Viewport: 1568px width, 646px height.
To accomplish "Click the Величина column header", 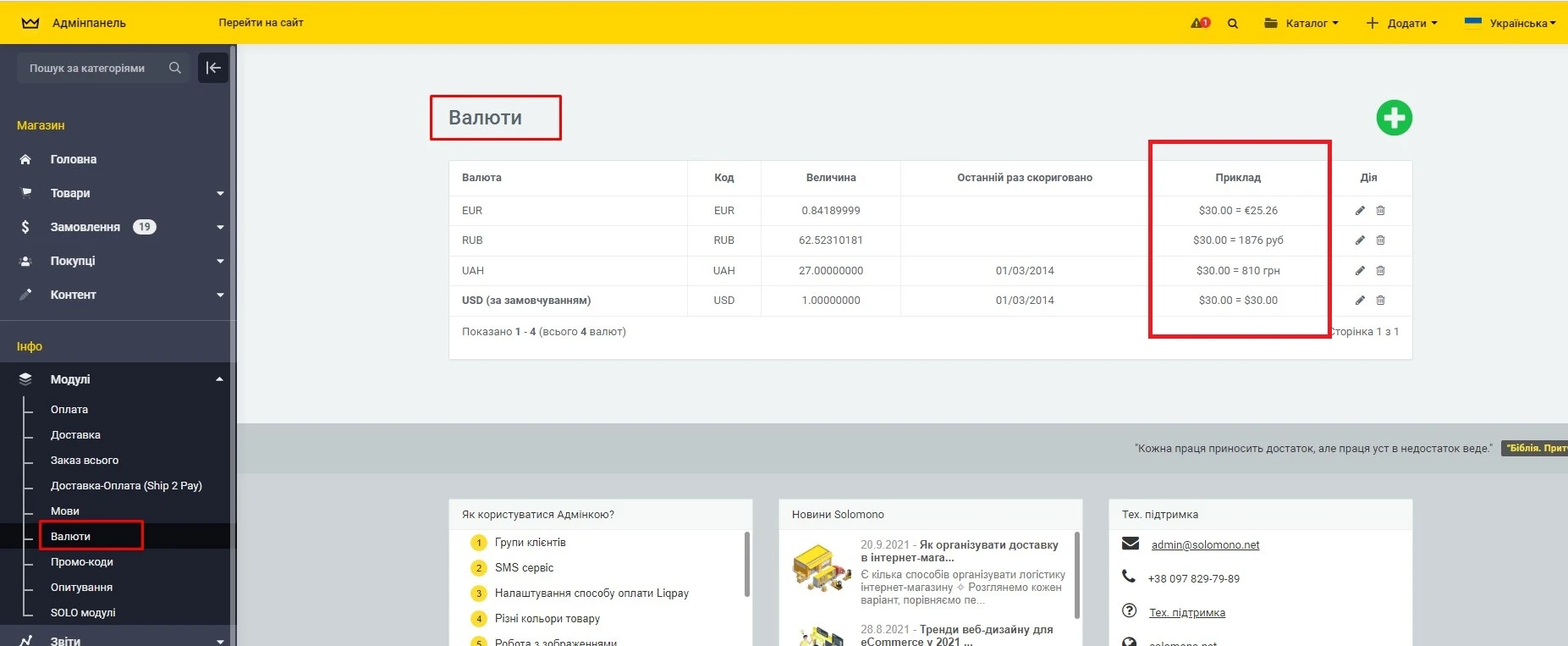I will click(831, 178).
